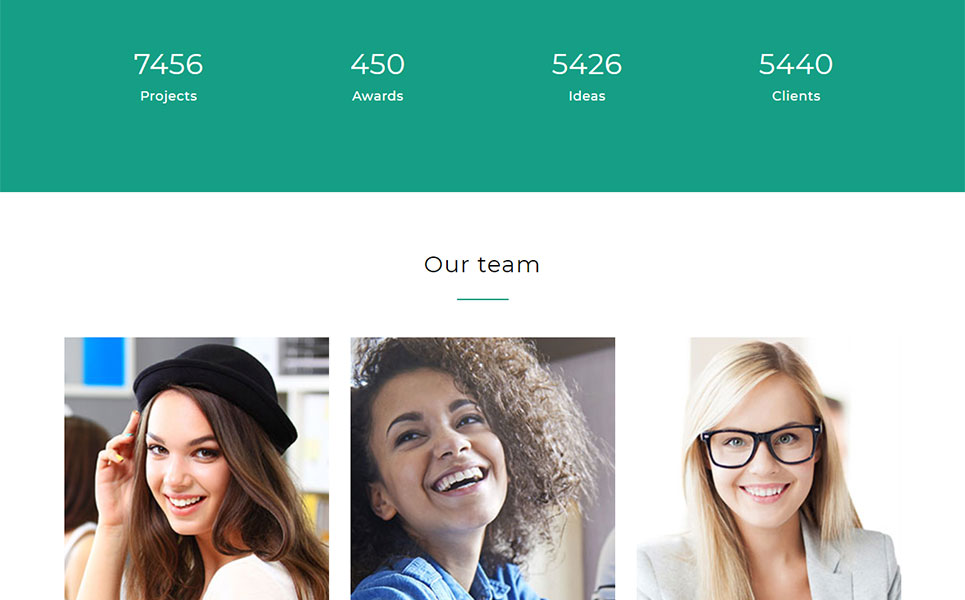This screenshot has width=965, height=600.
Task: Click the 450 awards counter number
Action: (x=377, y=65)
